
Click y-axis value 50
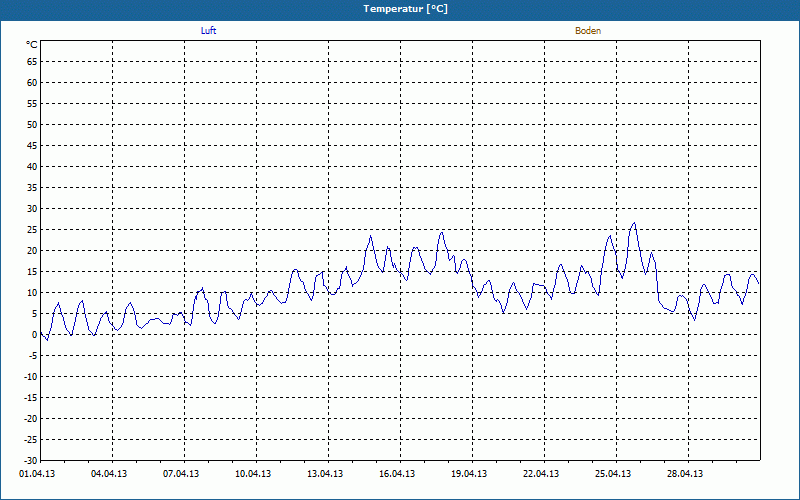(32, 124)
